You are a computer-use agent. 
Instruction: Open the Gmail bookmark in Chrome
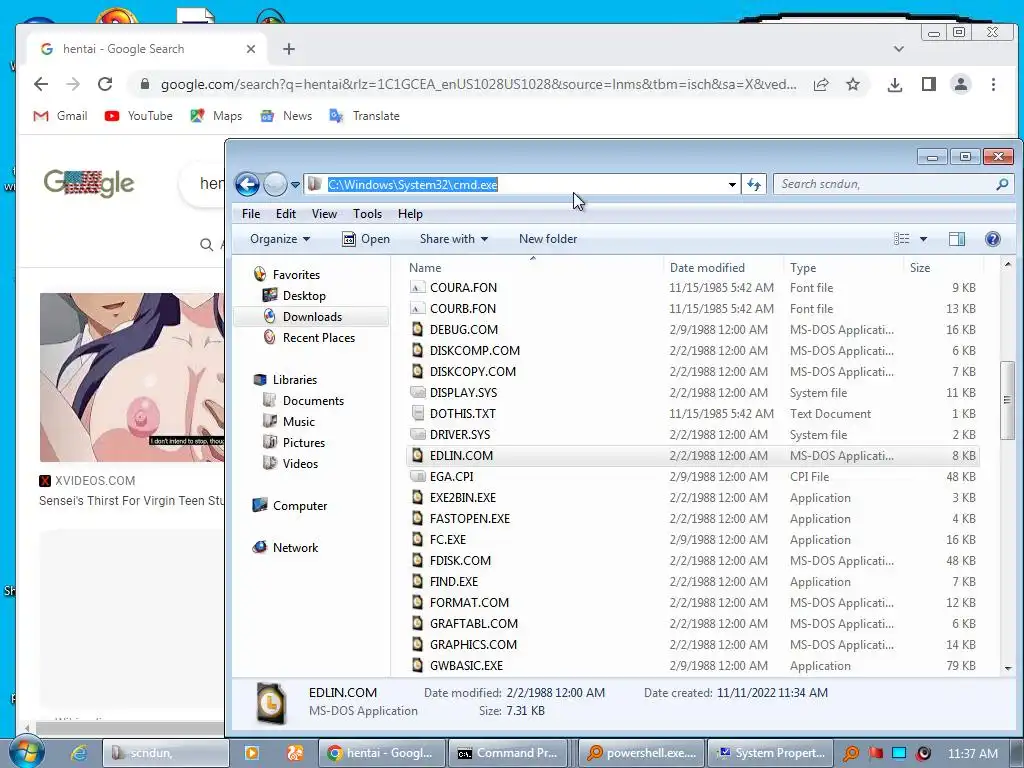61,116
